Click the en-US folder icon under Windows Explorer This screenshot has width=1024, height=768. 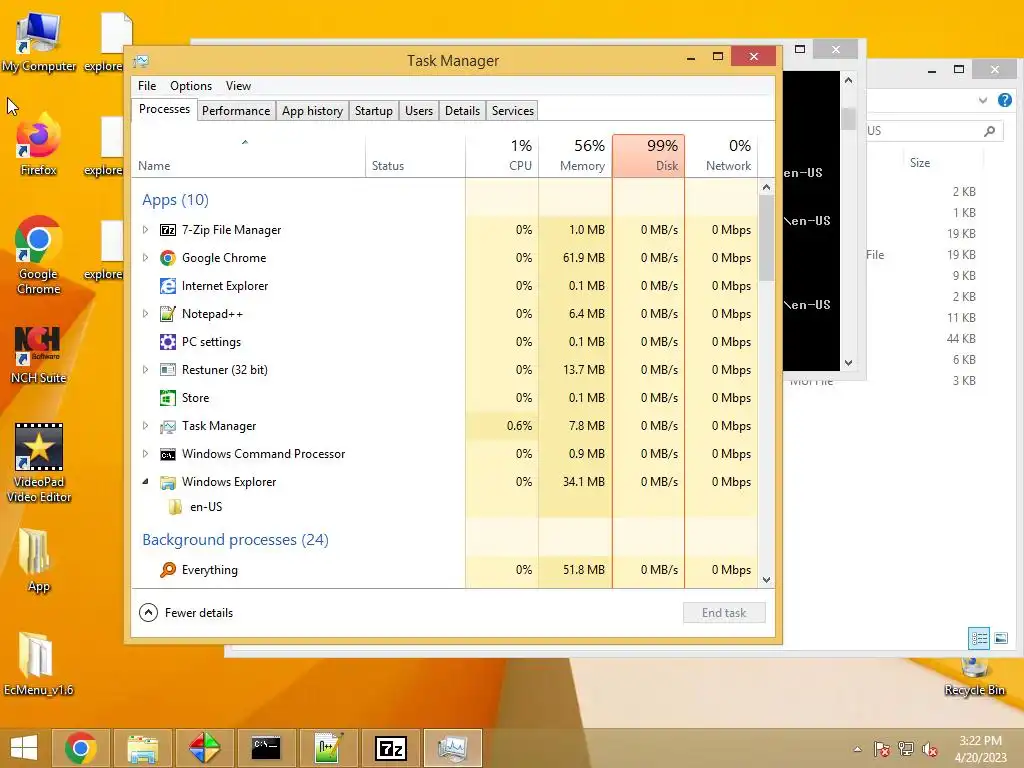click(175, 507)
